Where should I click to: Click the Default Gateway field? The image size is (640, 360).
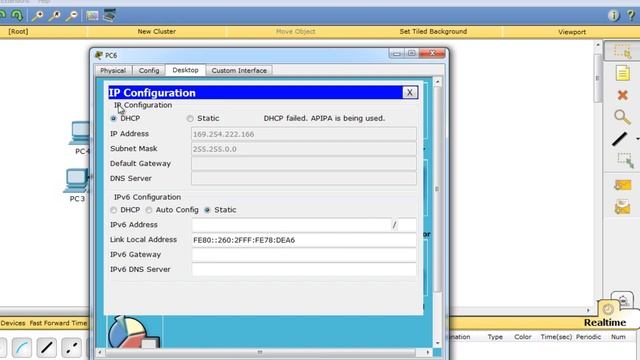(x=304, y=164)
